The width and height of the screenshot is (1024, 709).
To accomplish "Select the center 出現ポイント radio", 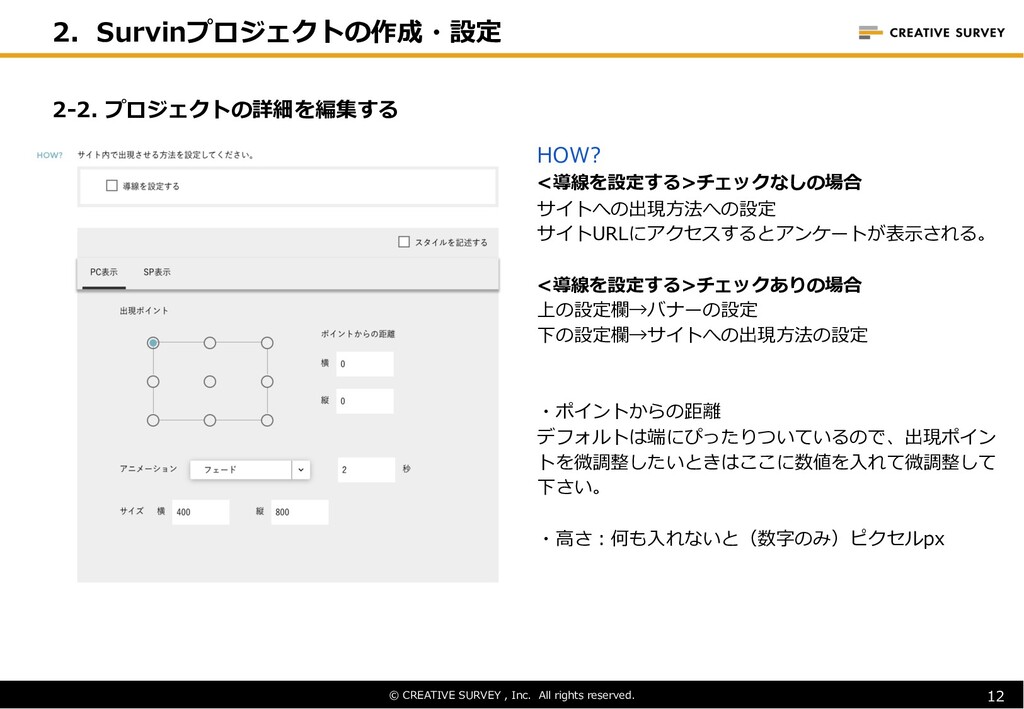I will [210, 382].
